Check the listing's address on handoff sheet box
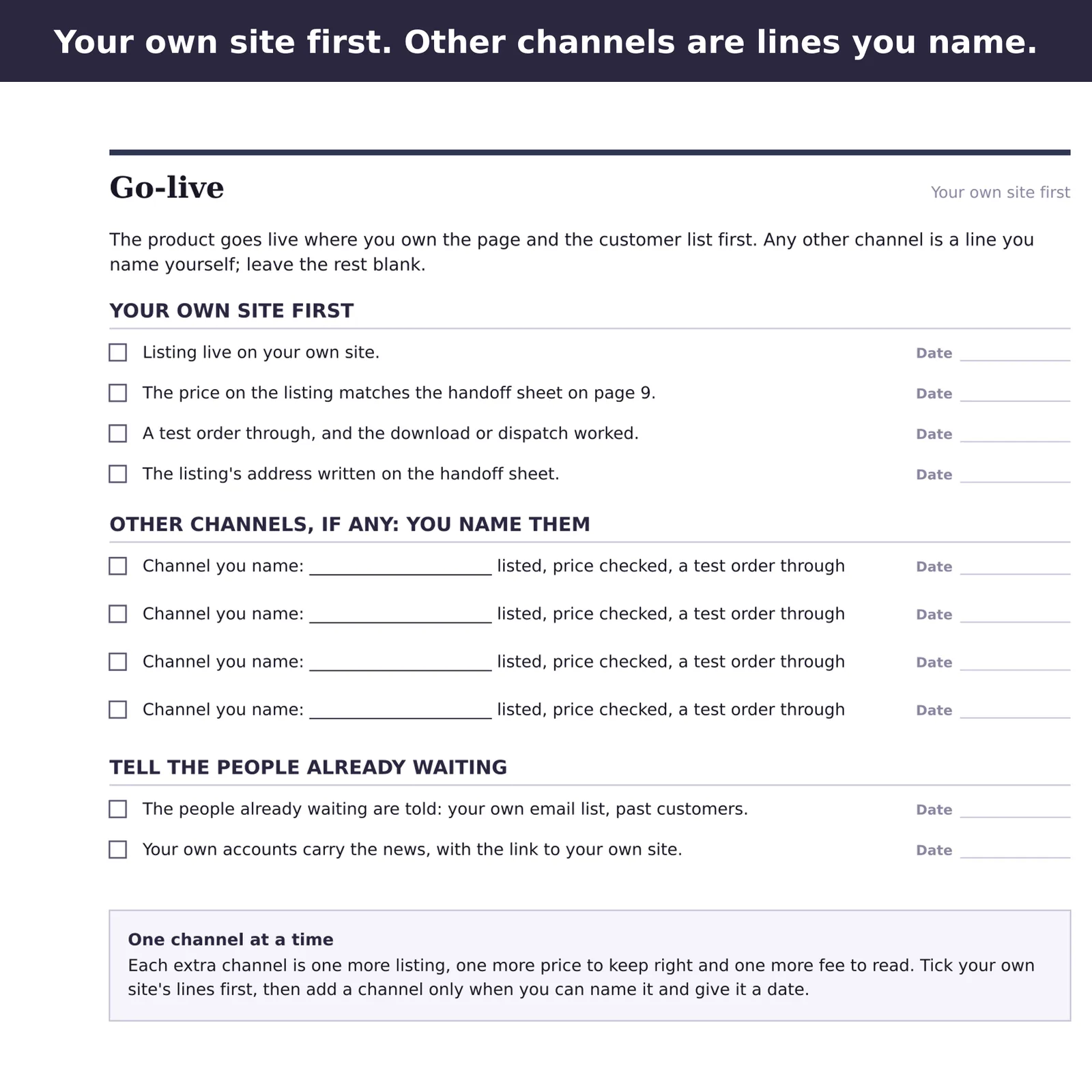 [117, 474]
